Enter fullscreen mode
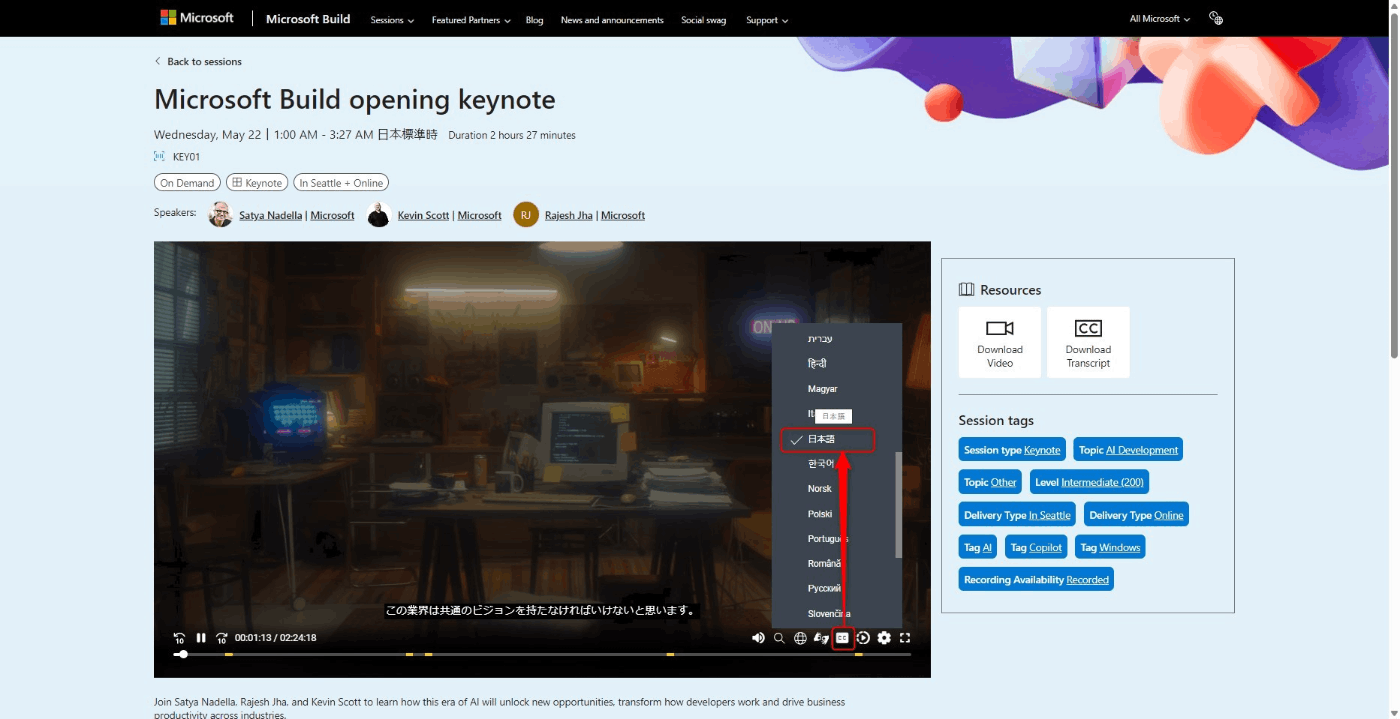The width and height of the screenshot is (1400, 719). point(905,638)
